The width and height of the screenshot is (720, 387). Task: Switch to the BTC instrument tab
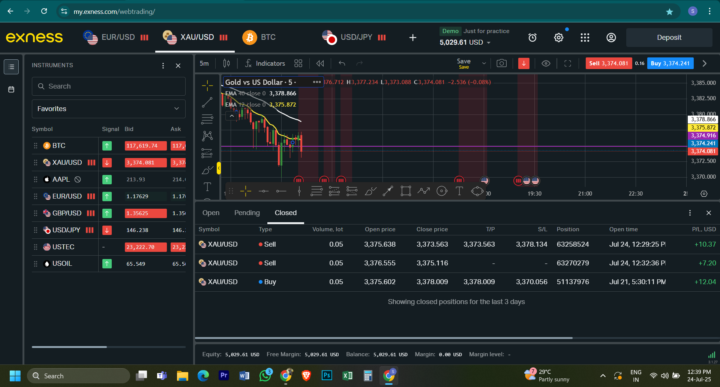coord(259,37)
